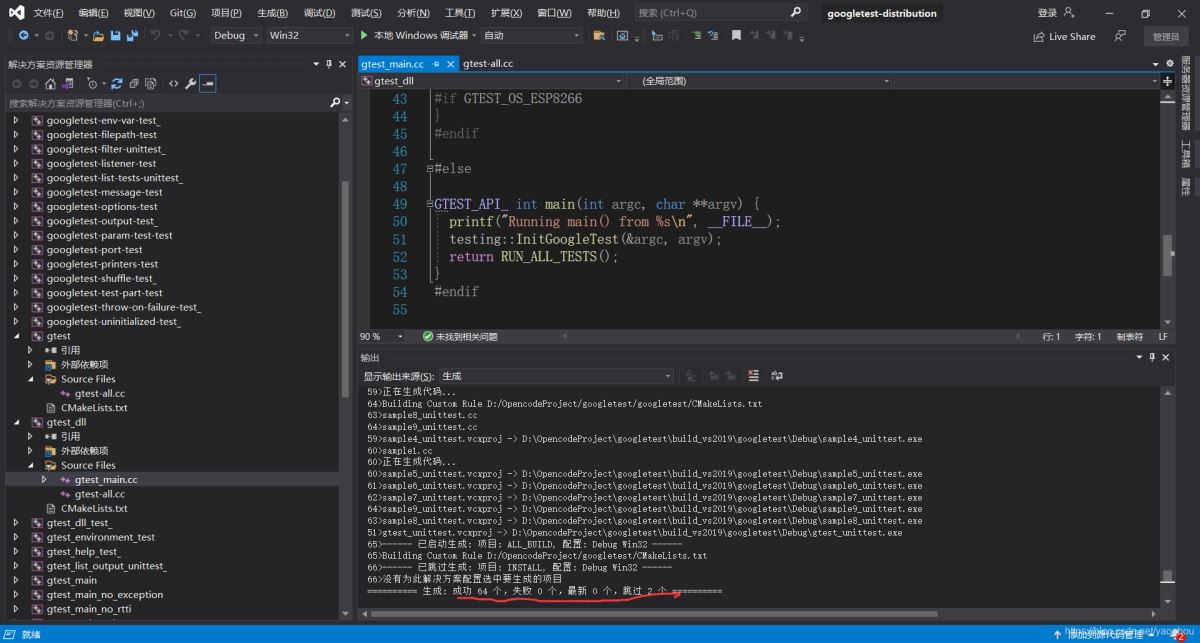Click the Open File folder icon
Viewport: 1200px width, 643px height.
[98, 35]
